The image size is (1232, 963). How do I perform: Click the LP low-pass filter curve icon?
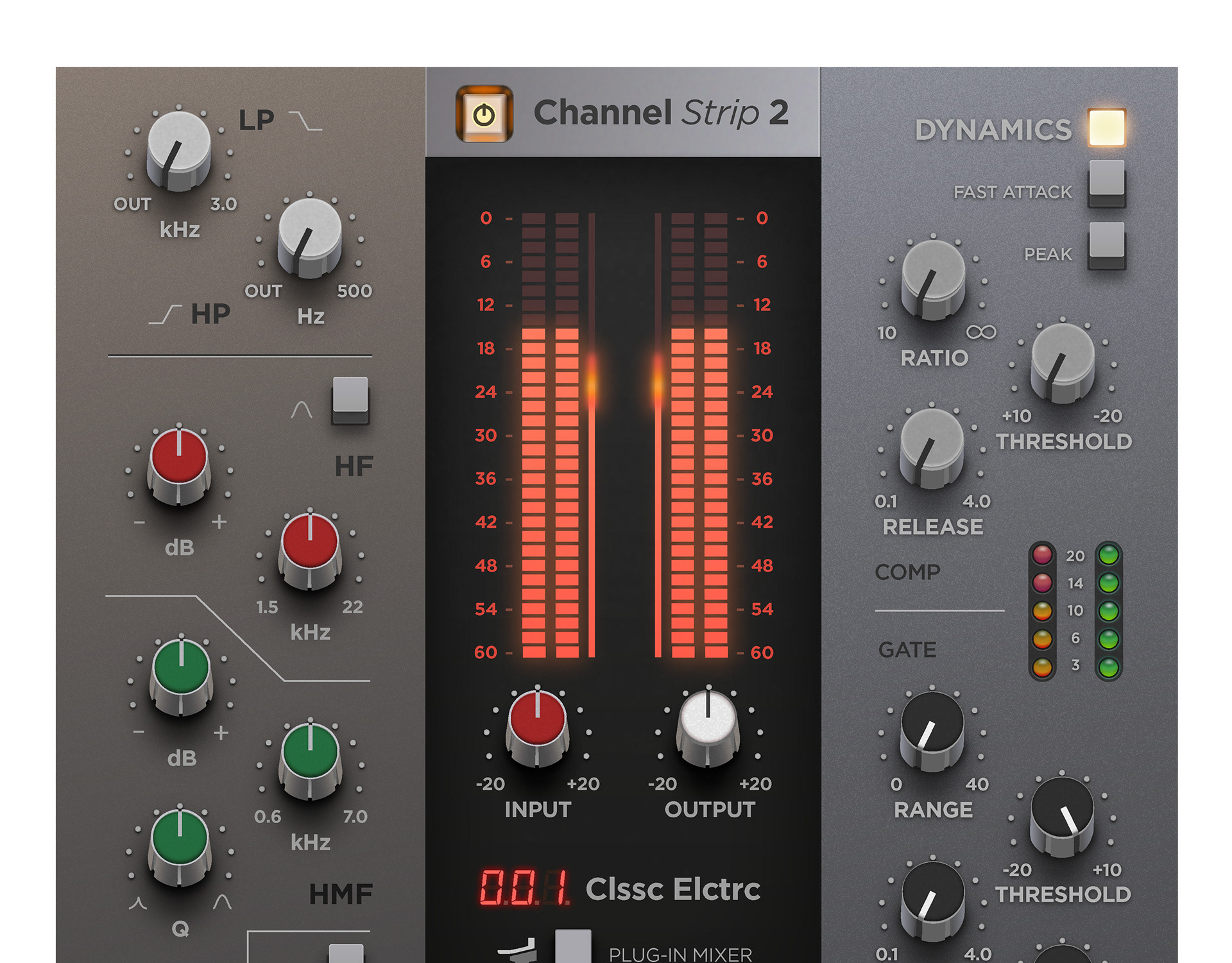305,121
